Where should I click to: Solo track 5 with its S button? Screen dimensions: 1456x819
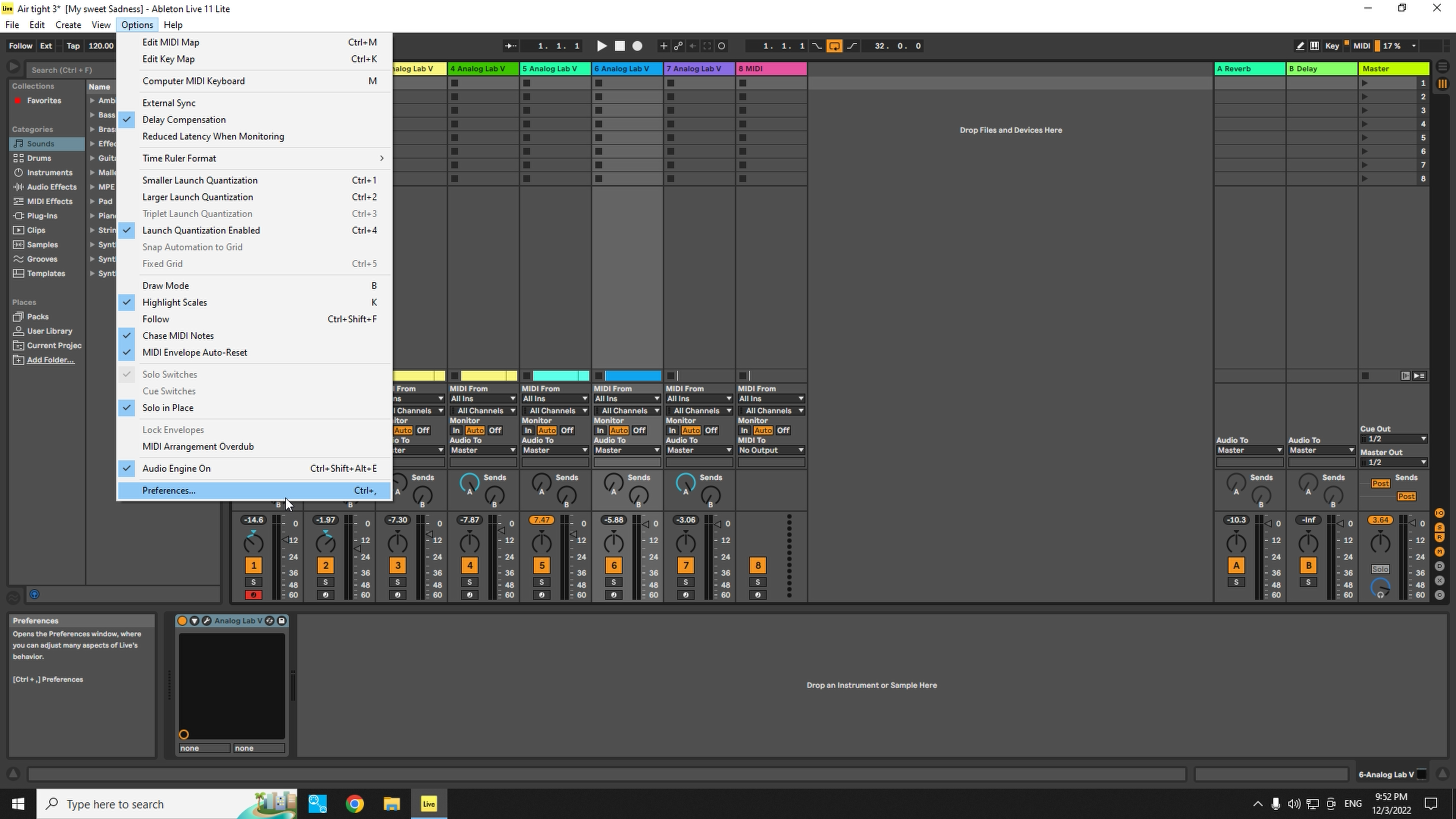coord(541,582)
